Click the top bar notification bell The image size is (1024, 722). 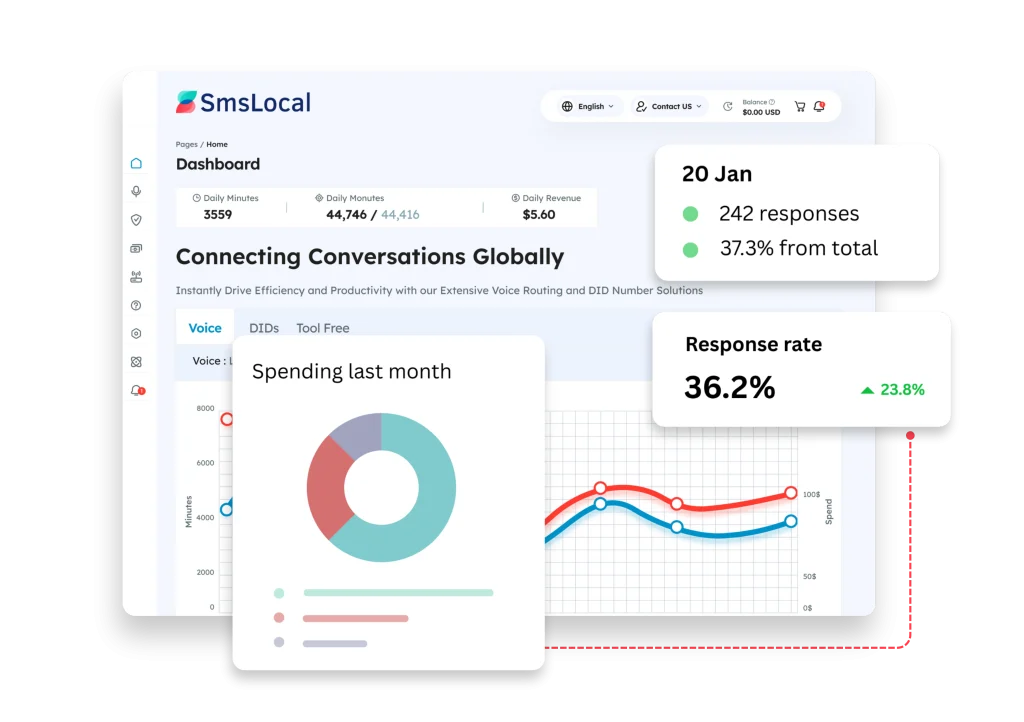tap(820, 106)
